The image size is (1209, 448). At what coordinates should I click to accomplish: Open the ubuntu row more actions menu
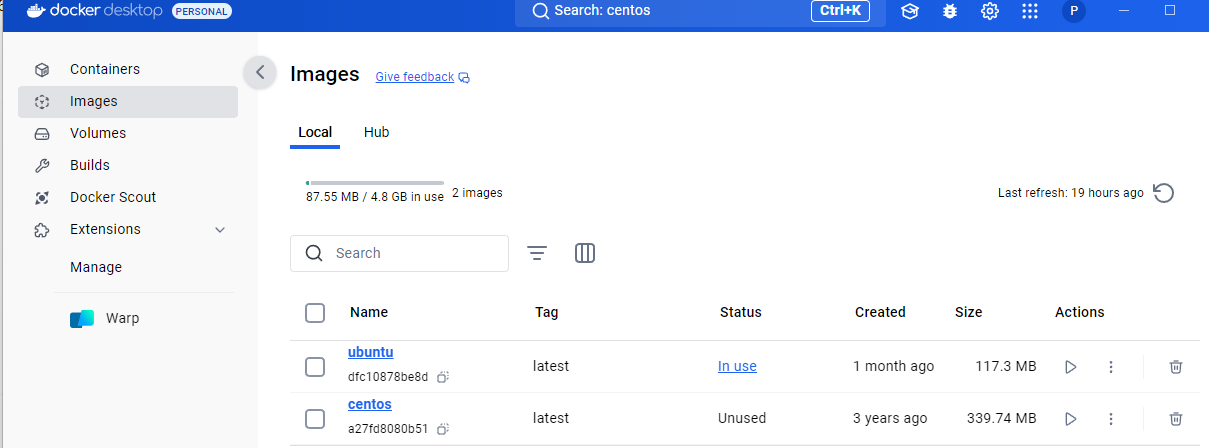1111,367
